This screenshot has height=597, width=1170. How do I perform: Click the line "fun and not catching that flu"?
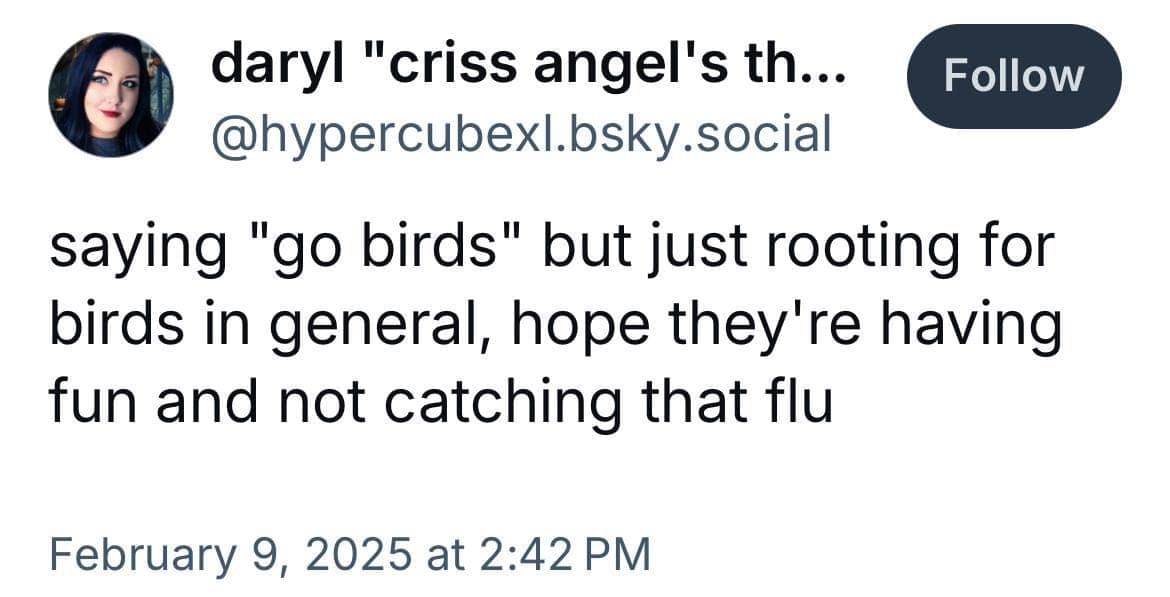(440, 399)
